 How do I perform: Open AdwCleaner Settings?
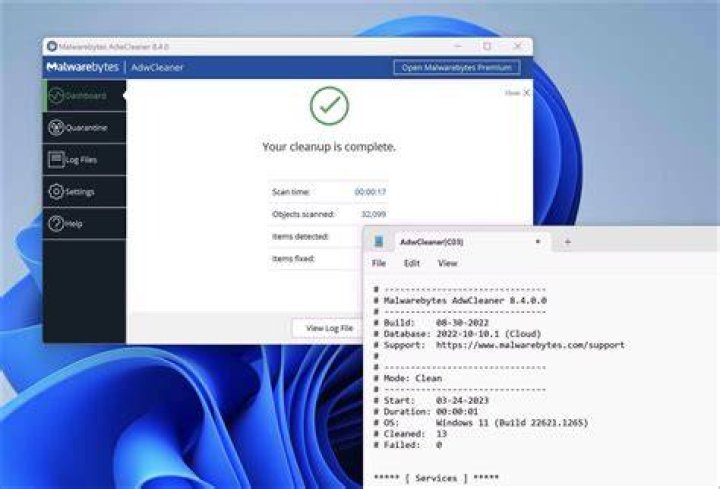pyautogui.click(x=84, y=191)
